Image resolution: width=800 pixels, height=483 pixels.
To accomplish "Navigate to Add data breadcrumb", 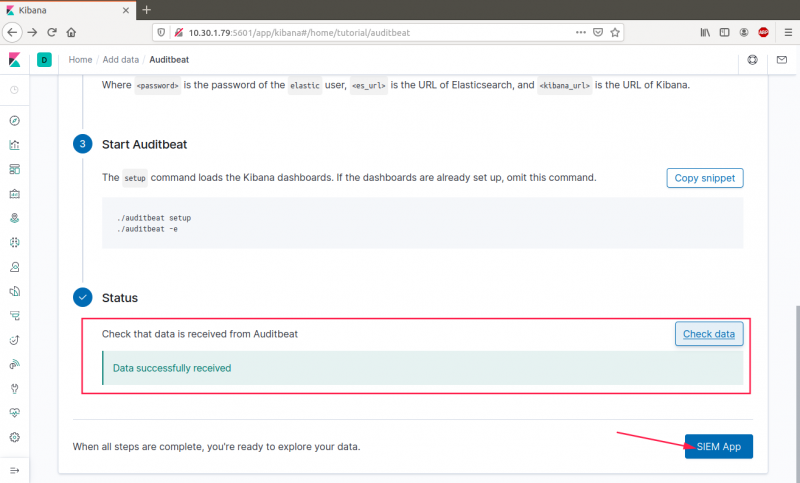I will point(121,60).
